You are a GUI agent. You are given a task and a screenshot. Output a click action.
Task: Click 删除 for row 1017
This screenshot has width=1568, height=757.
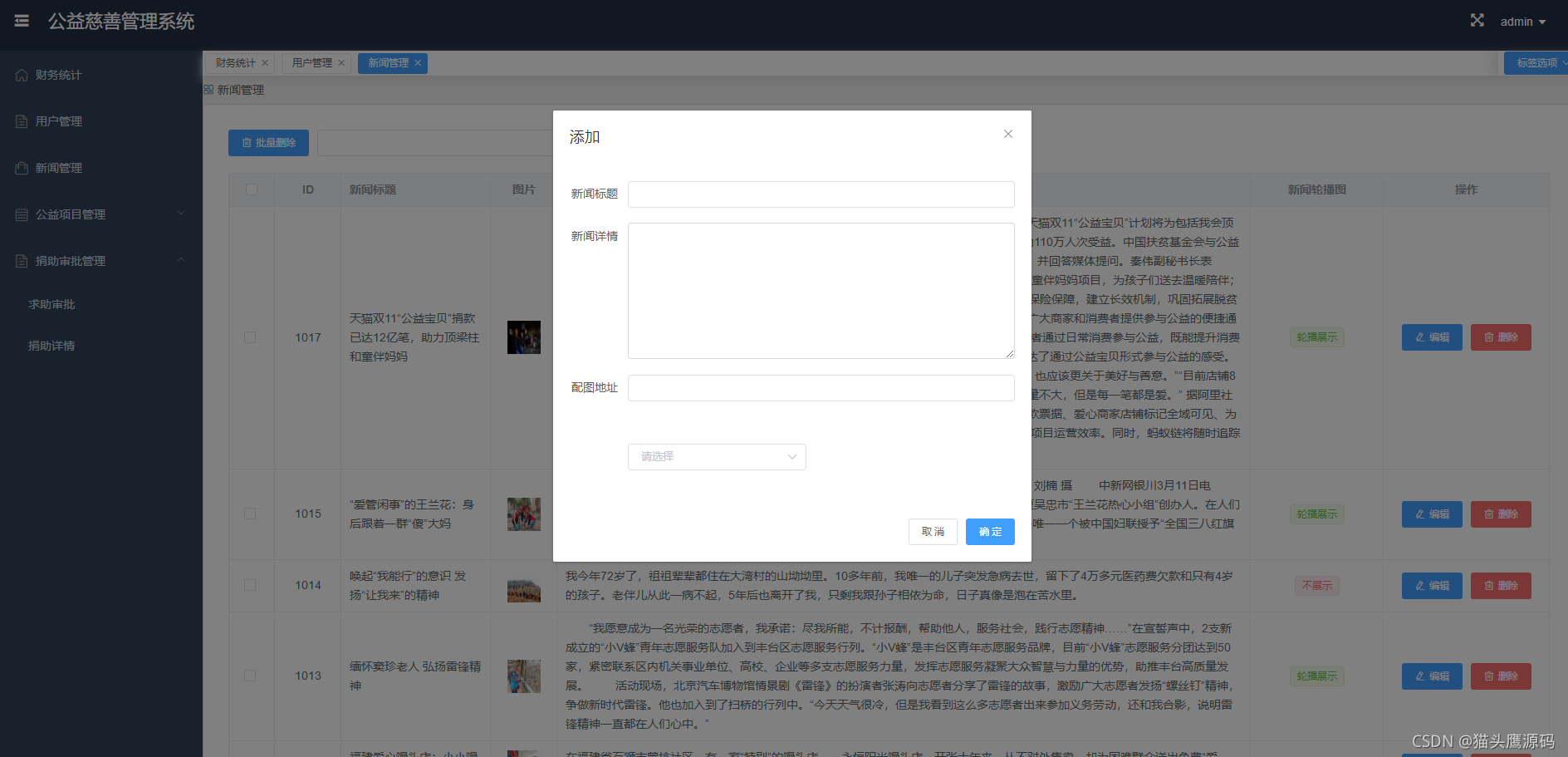click(1501, 337)
